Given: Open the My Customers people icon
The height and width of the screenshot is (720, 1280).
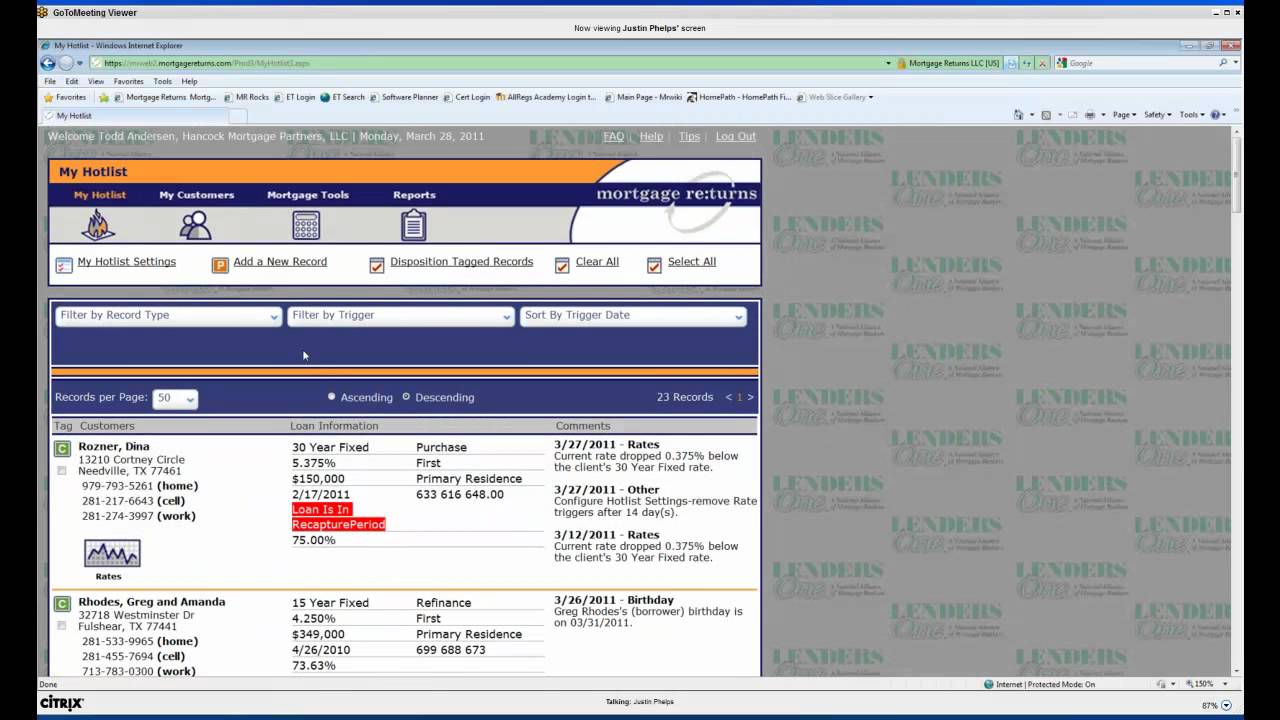Looking at the screenshot, I should pos(195,225).
